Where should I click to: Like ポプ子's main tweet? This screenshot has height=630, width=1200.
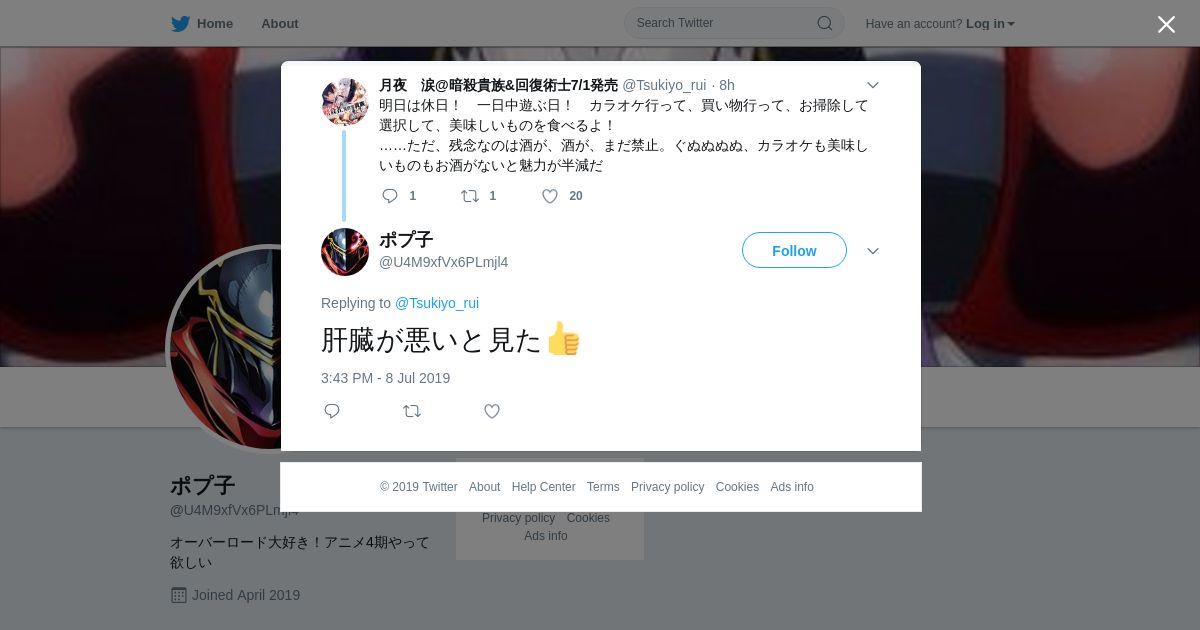click(x=492, y=411)
